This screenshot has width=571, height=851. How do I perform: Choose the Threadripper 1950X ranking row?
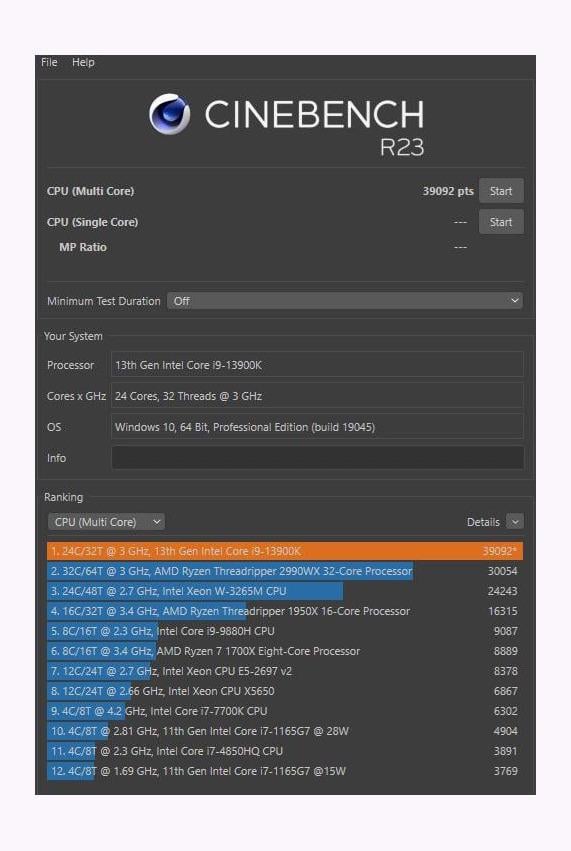click(285, 611)
